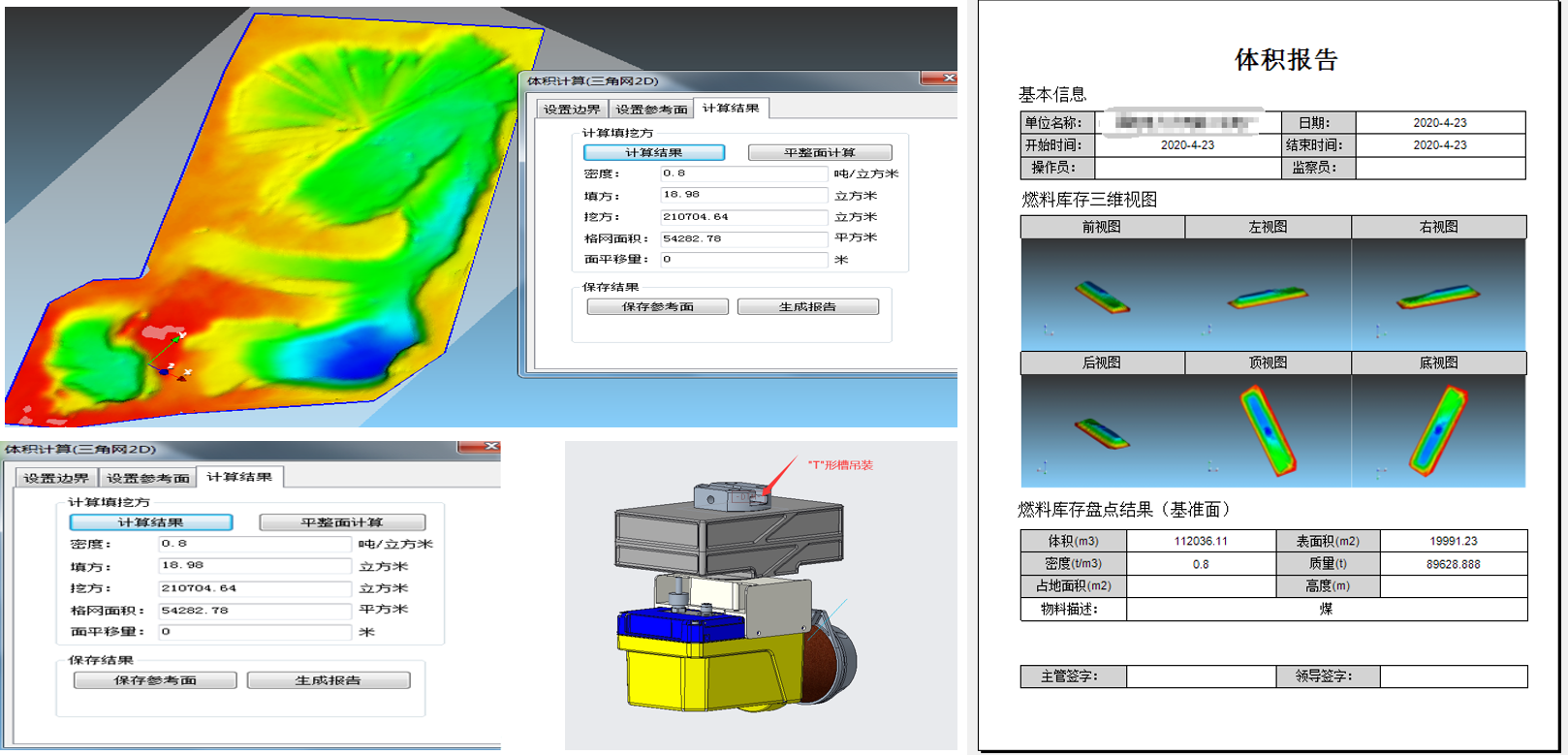
Task: Click 生成报告 button in dialog over terrain map
Action: click(x=808, y=306)
